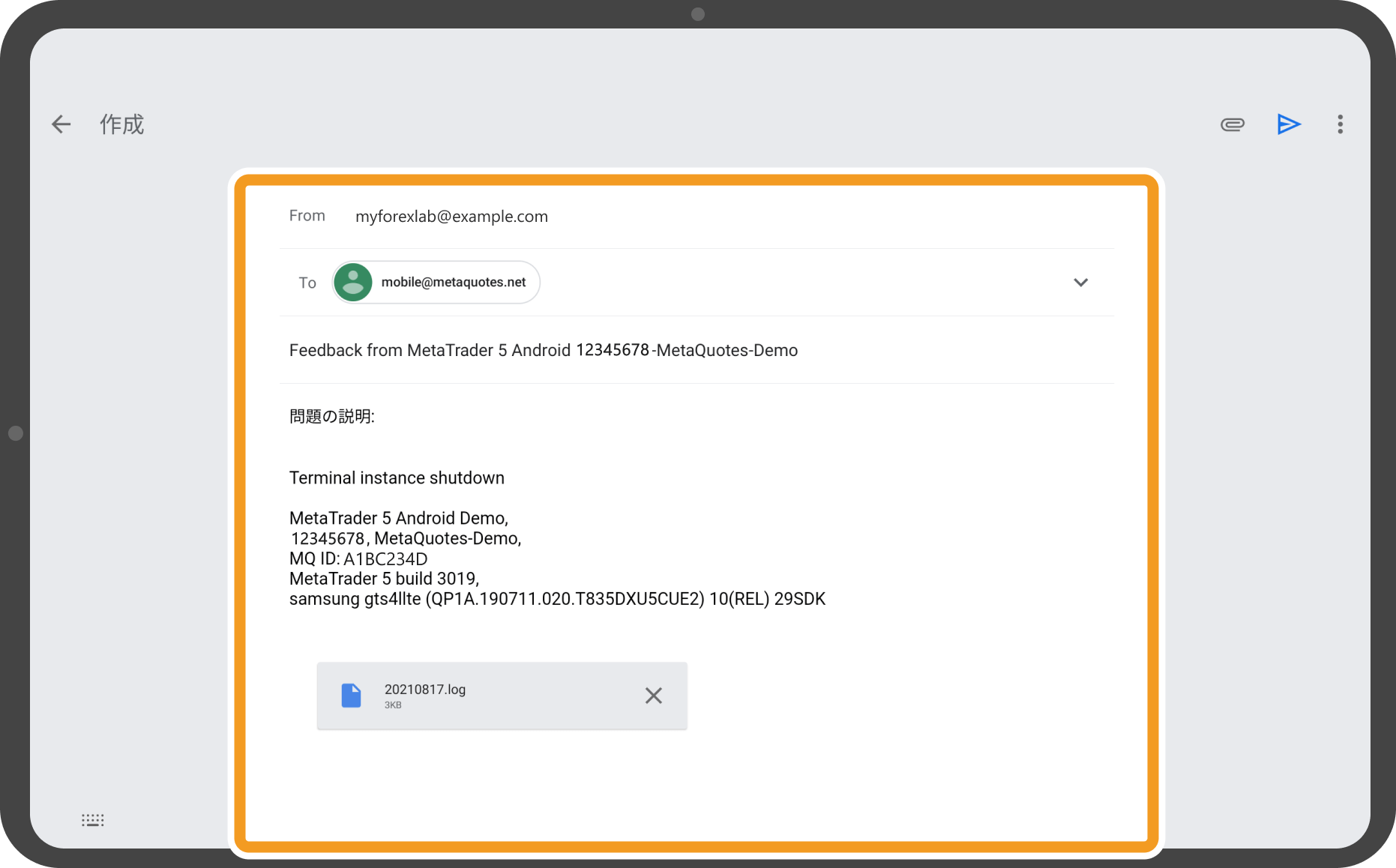Tap the green avatar in the recipient chip
The width and height of the screenshot is (1396, 868).
(353, 283)
